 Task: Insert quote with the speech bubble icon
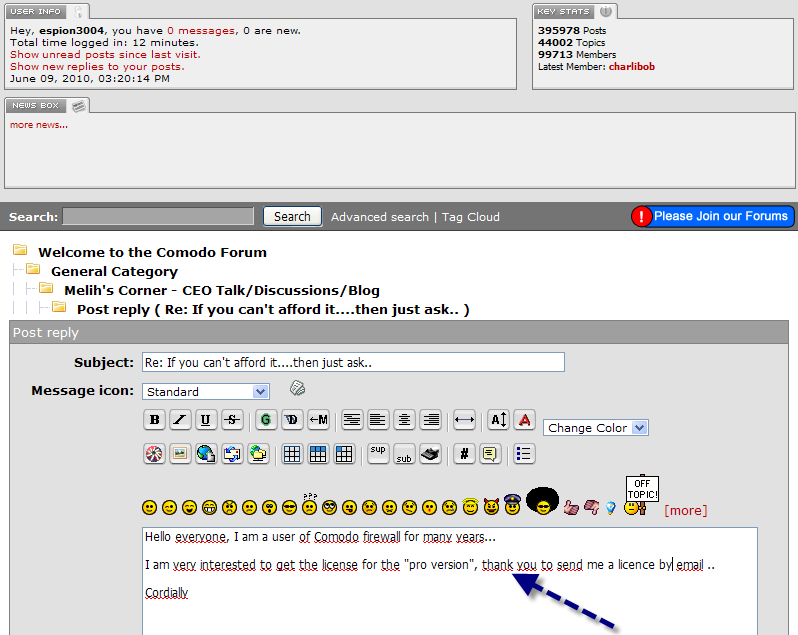490,453
